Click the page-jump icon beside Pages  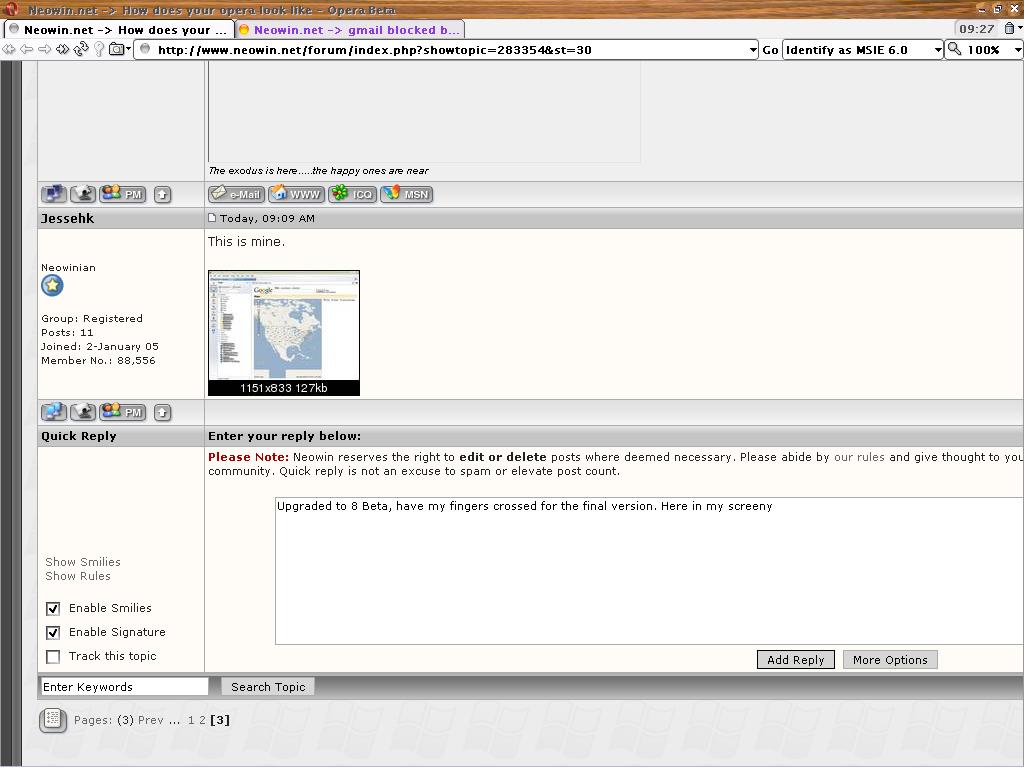coord(53,720)
